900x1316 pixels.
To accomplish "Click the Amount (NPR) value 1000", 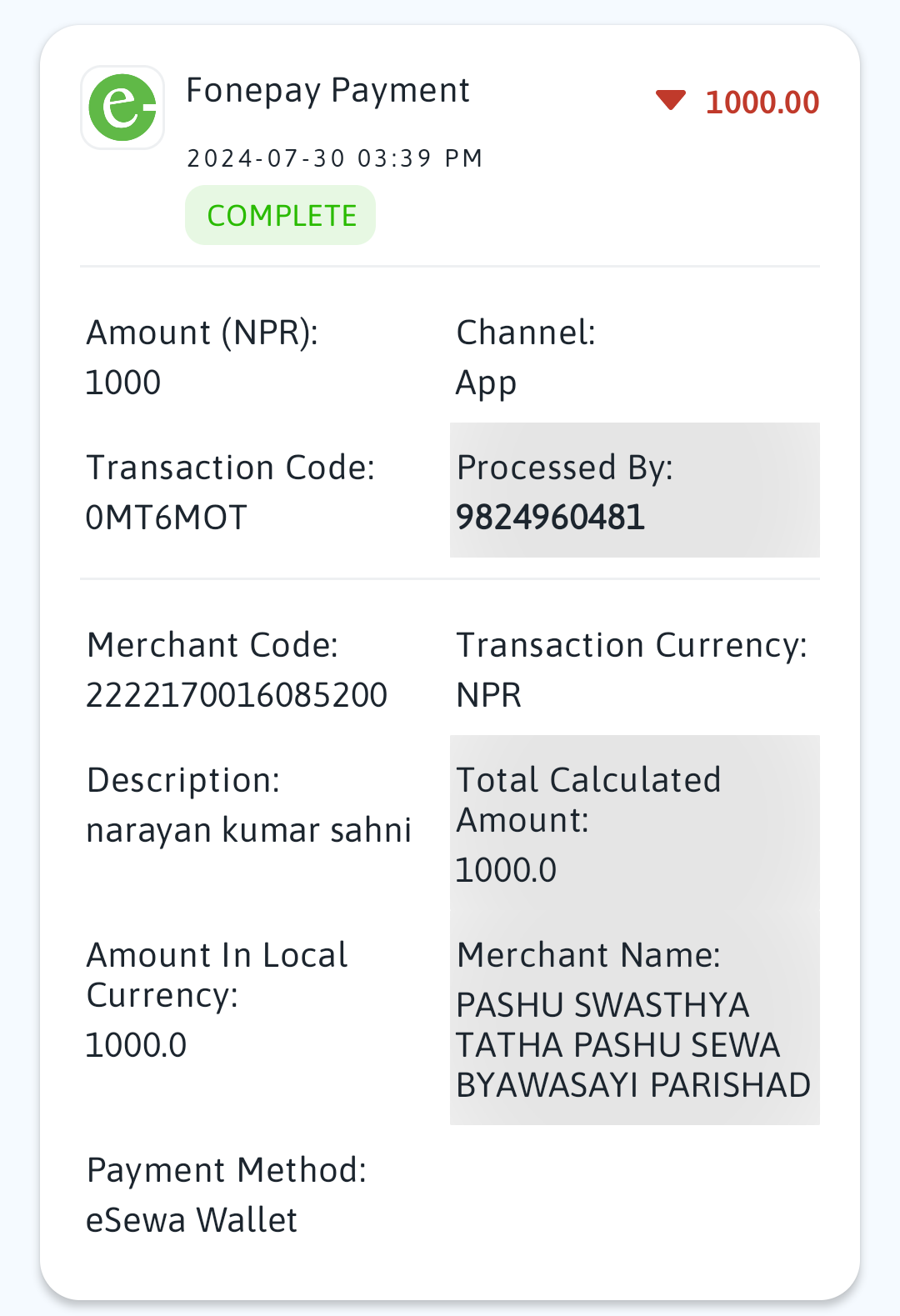I will pyautogui.click(x=123, y=383).
